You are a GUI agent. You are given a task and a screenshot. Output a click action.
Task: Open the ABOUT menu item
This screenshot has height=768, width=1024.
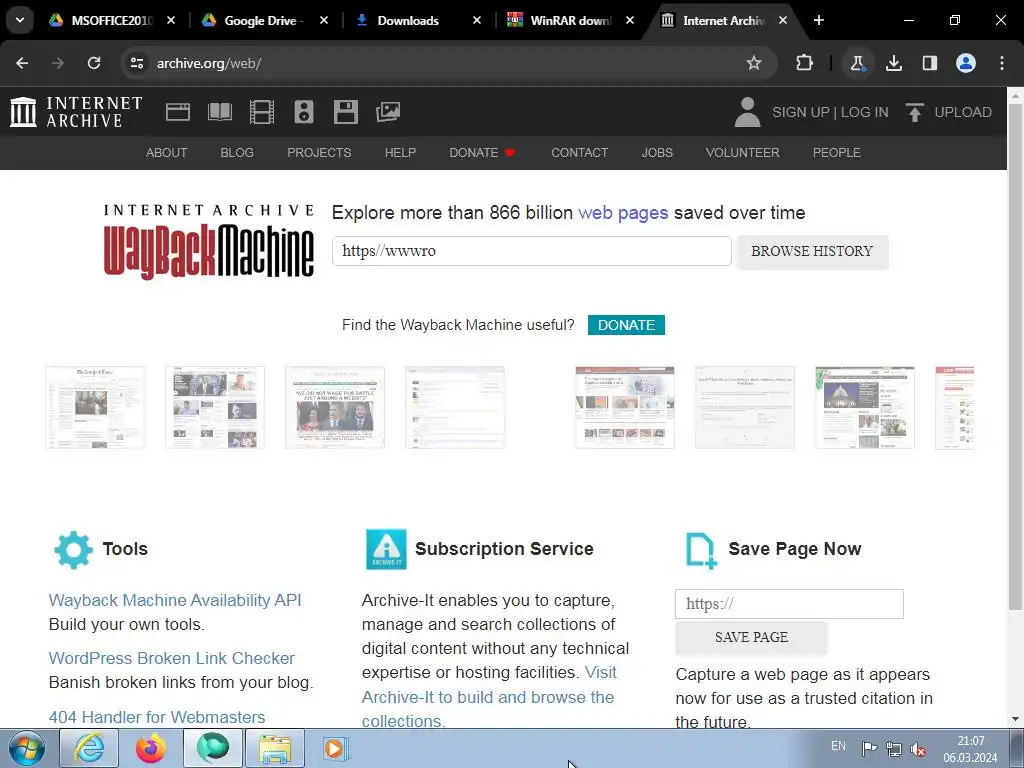[167, 153]
